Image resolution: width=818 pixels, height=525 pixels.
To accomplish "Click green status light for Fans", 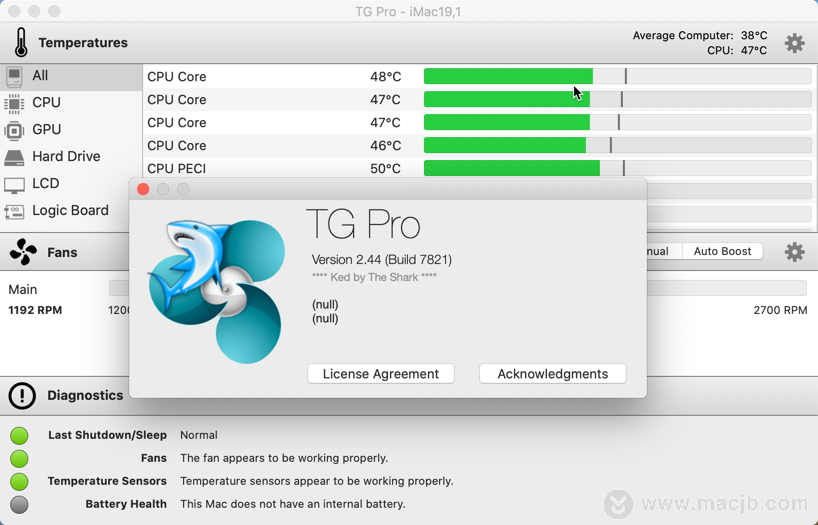I will 19,458.
